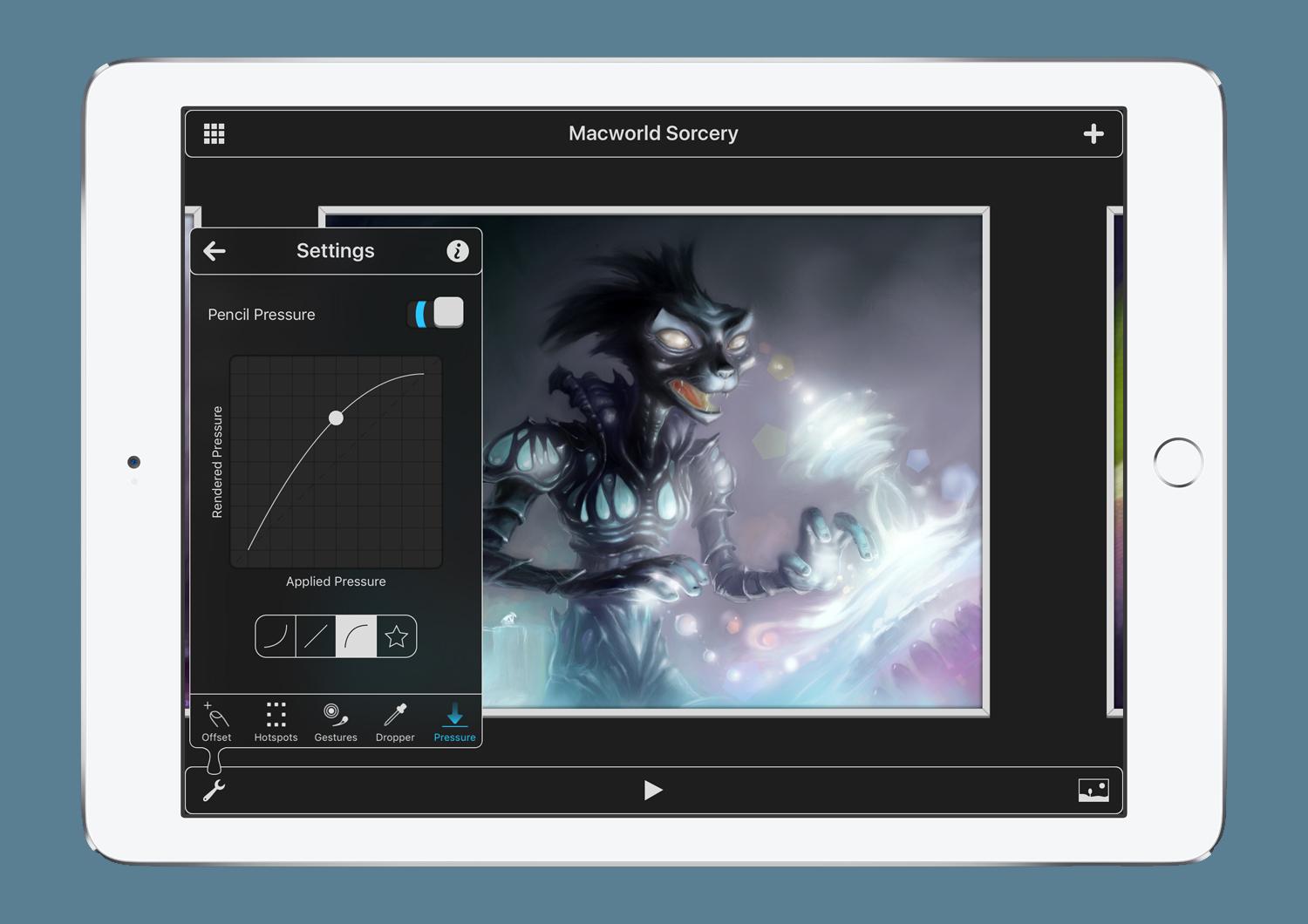Switch to the Dropper tab
The width and height of the screenshot is (1308, 924).
tap(395, 722)
